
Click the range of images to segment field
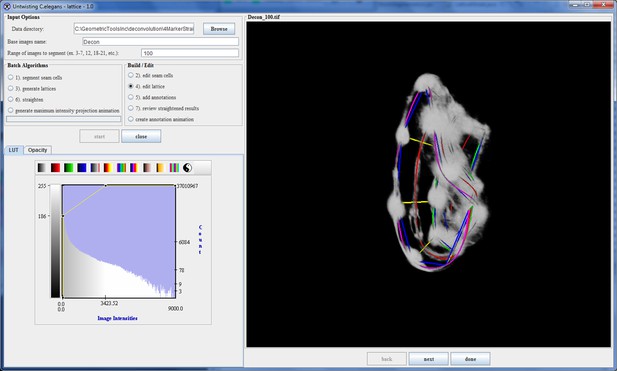[x=190, y=53]
